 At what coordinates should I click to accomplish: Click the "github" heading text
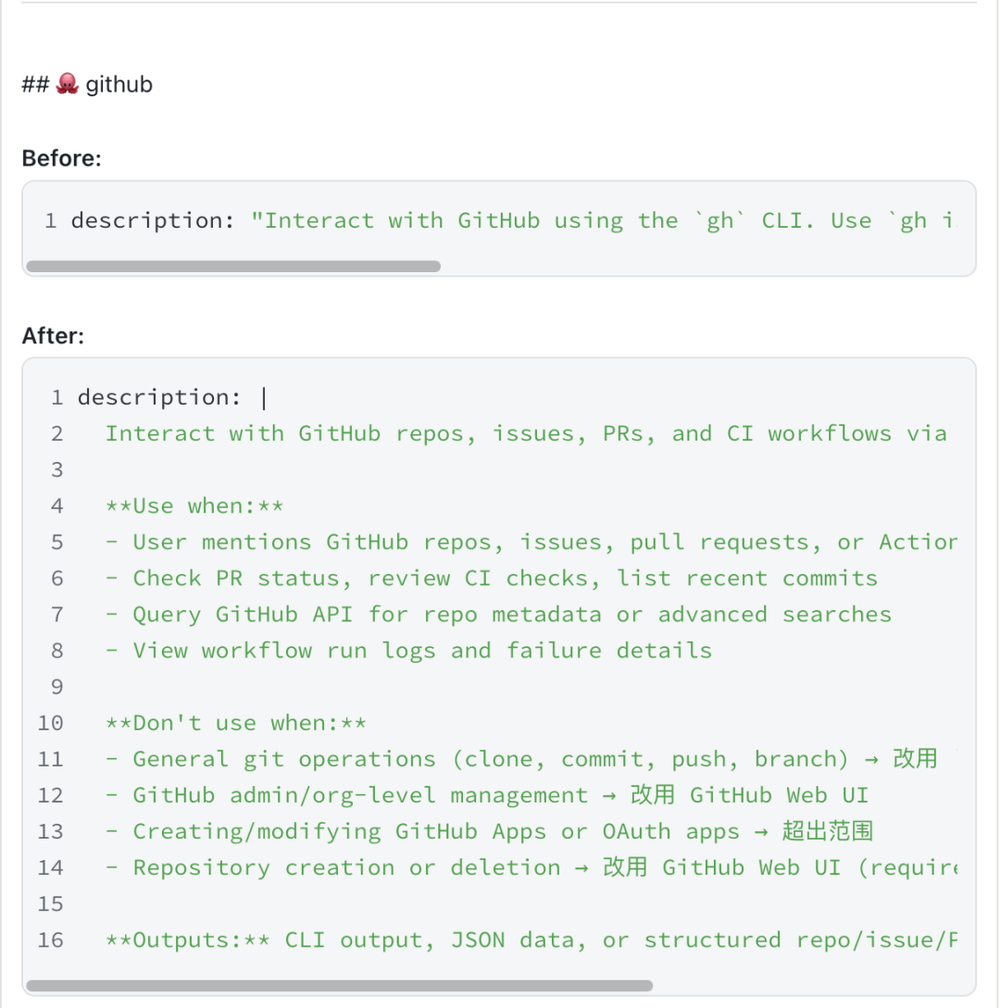click(119, 84)
